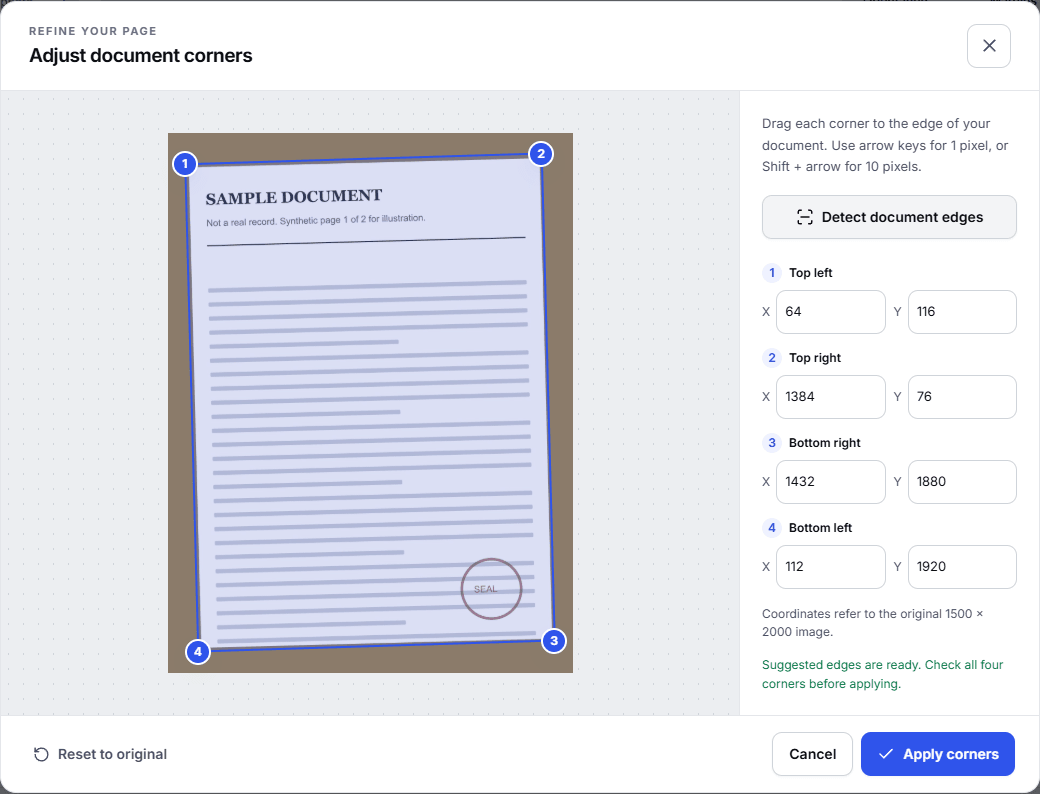Click the circular reset arrow icon
This screenshot has height=794, width=1040.
pos(41,754)
